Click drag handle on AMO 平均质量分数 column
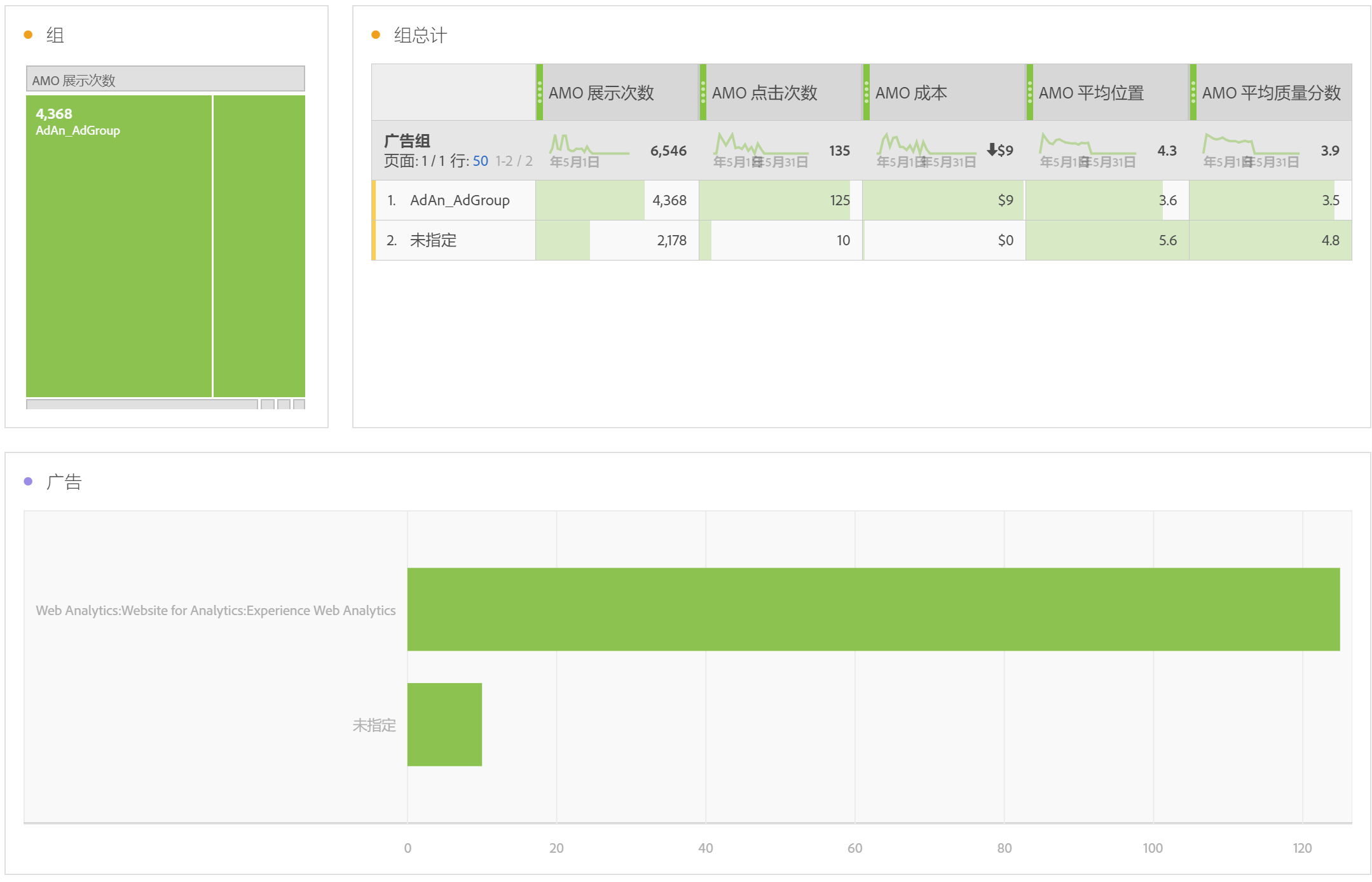The image size is (1372, 882). coord(1193,93)
